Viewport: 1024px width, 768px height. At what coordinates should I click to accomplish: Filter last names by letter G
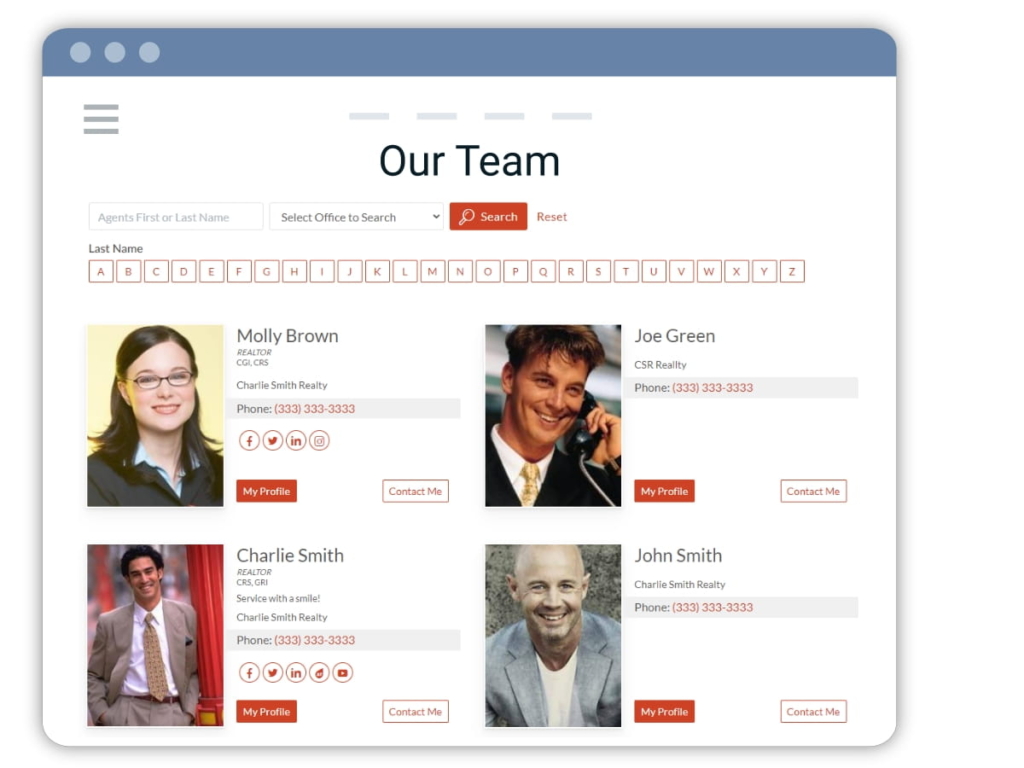[267, 271]
